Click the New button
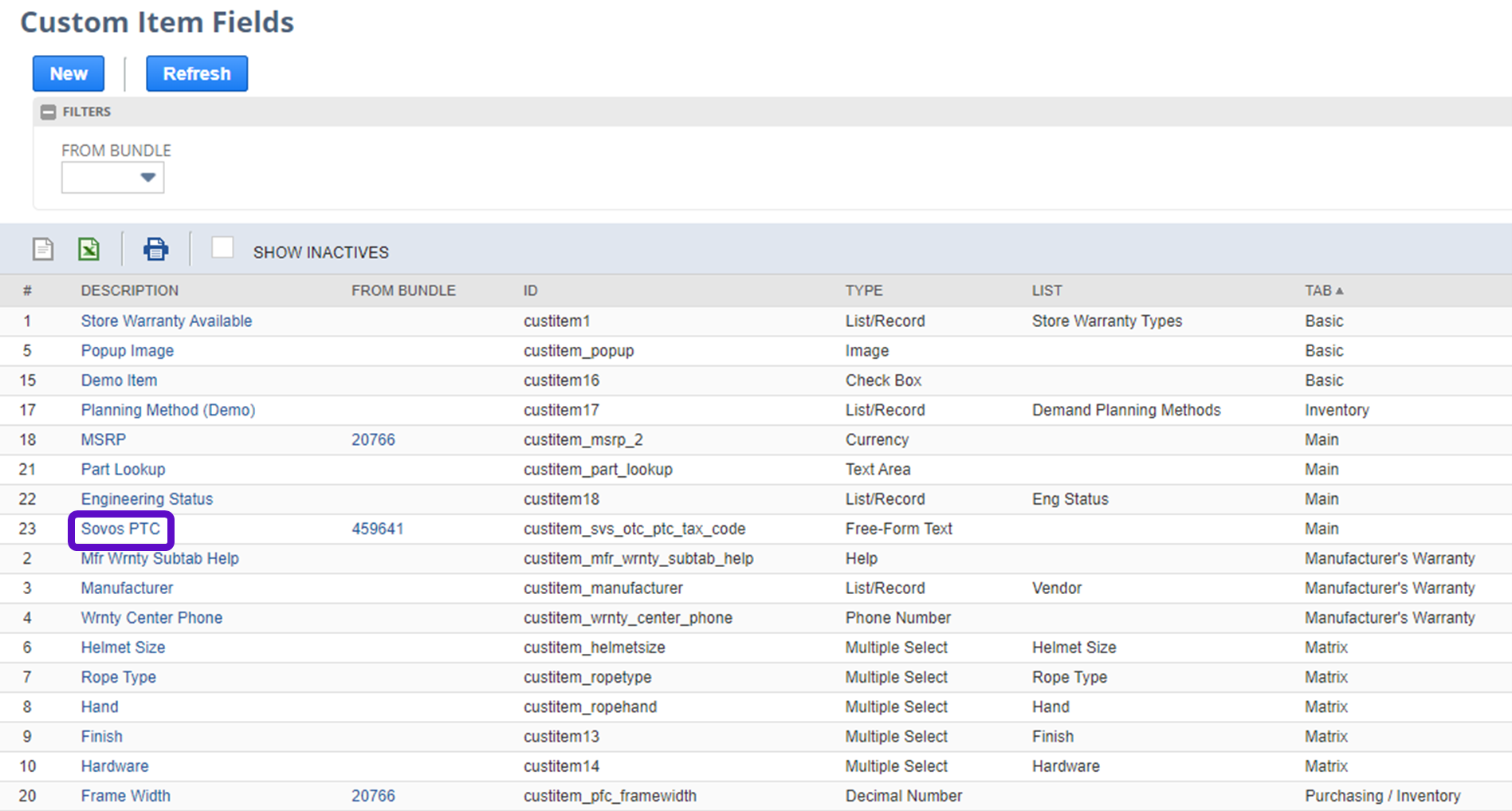The width and height of the screenshot is (1512, 811). pyautogui.click(x=69, y=73)
